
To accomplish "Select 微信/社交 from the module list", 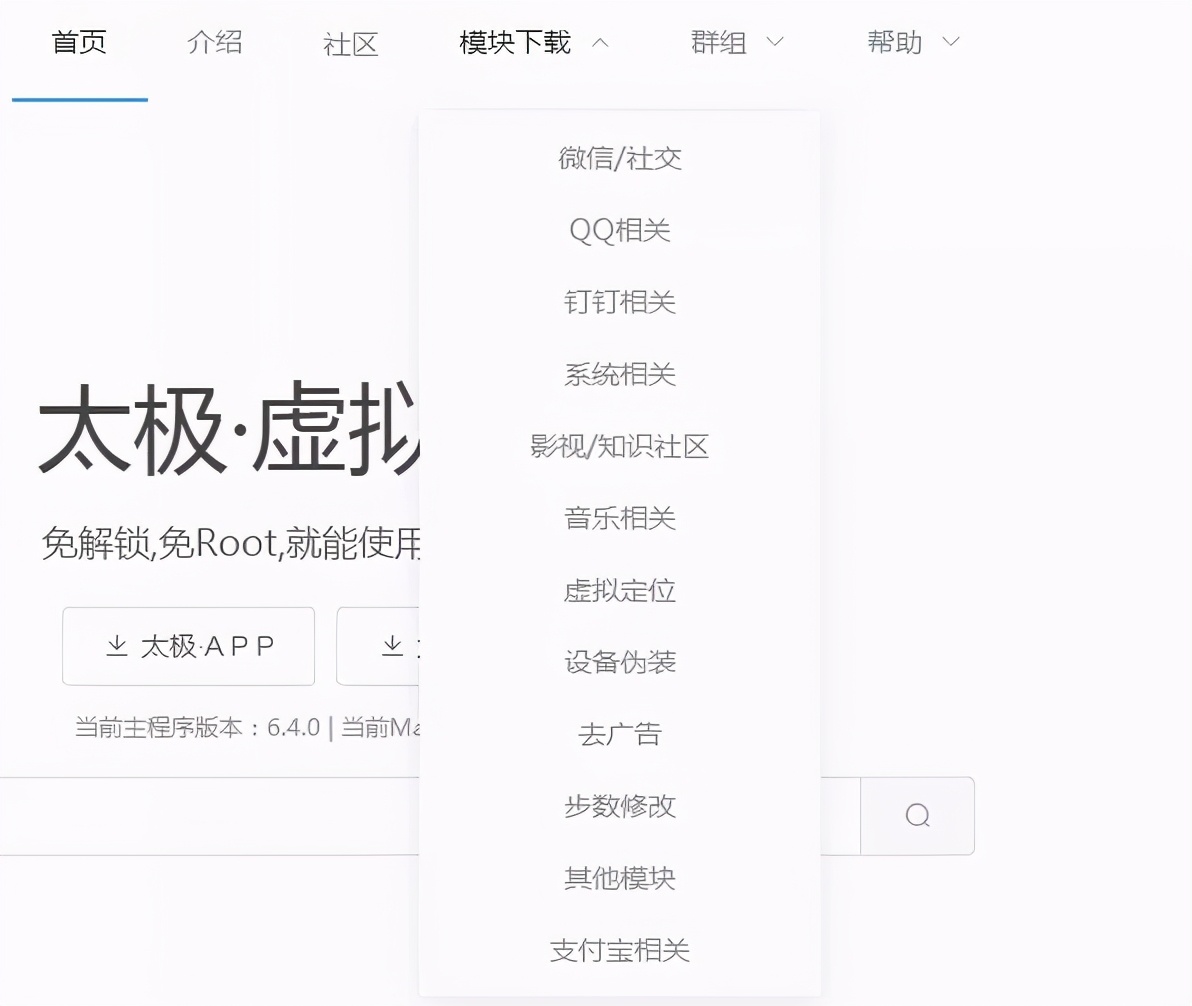I will coord(620,158).
